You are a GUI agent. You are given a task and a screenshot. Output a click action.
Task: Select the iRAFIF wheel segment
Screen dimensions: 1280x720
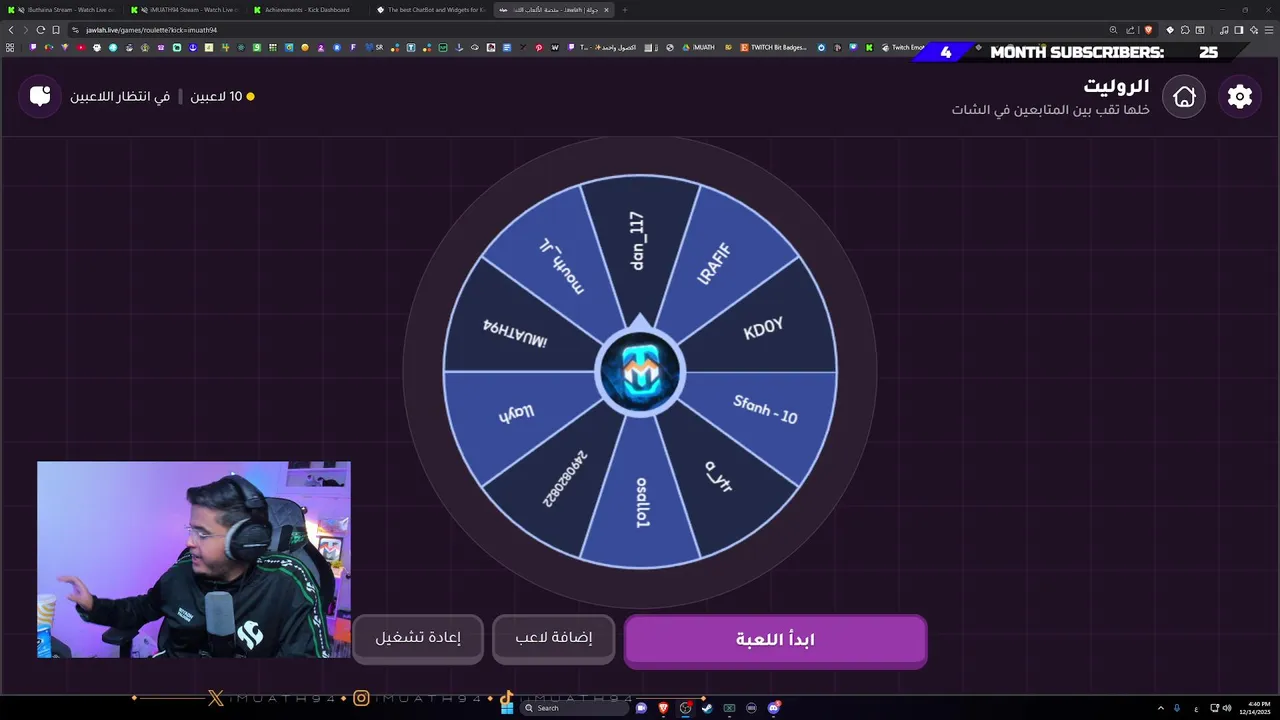(716, 264)
